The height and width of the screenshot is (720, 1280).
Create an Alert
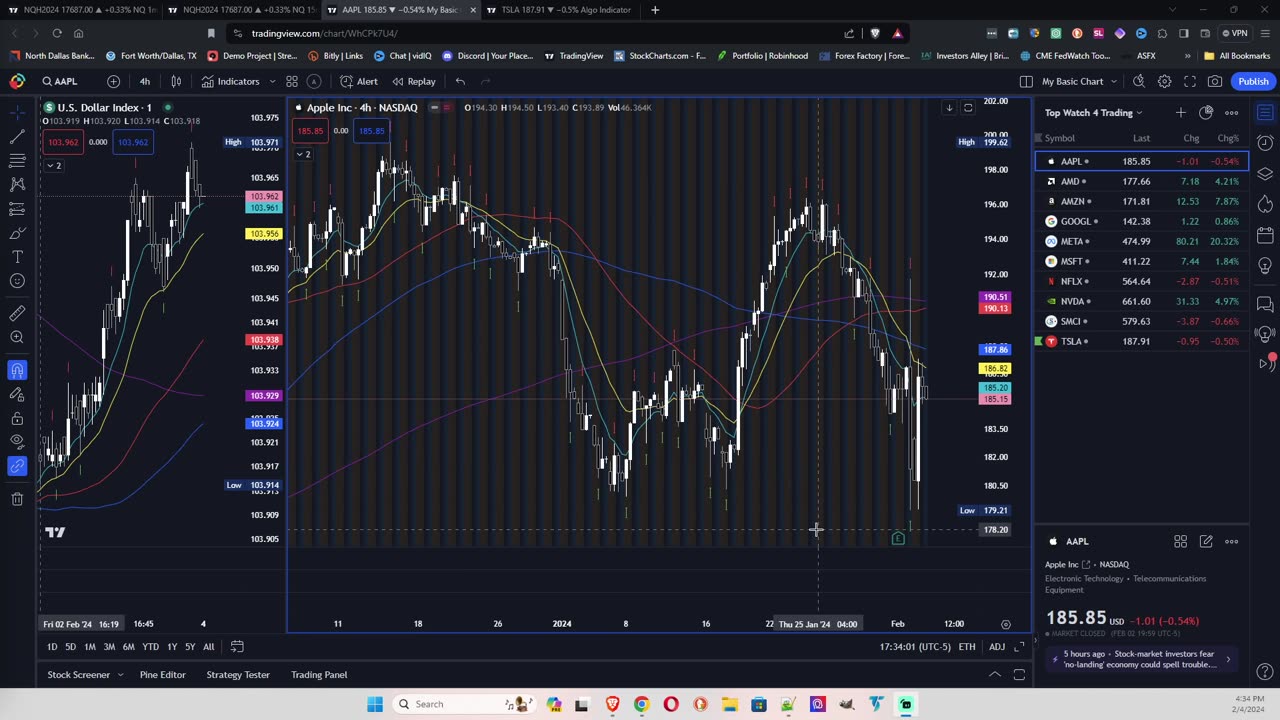click(x=359, y=81)
